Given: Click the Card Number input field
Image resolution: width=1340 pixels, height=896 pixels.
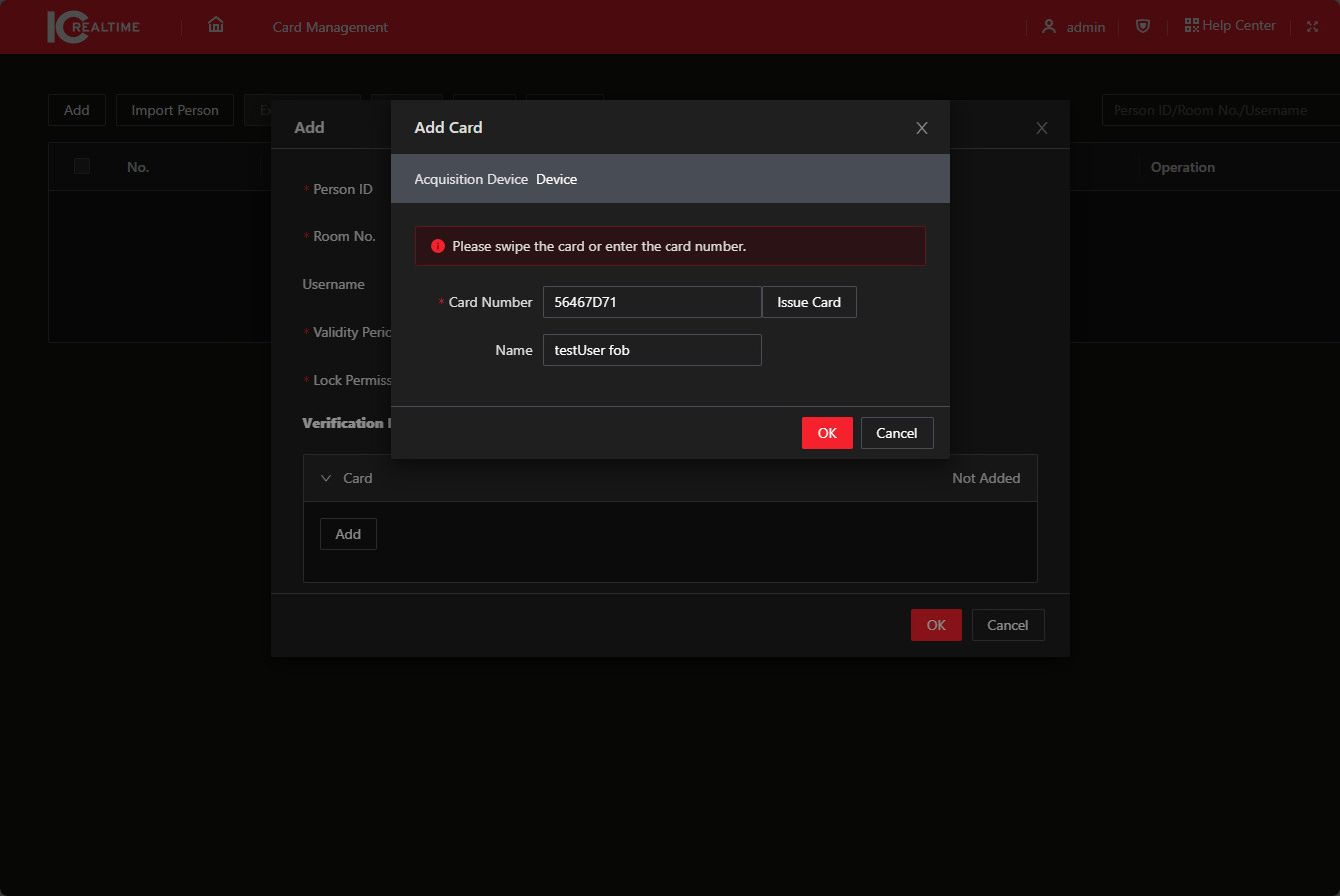Looking at the screenshot, I should click(653, 302).
